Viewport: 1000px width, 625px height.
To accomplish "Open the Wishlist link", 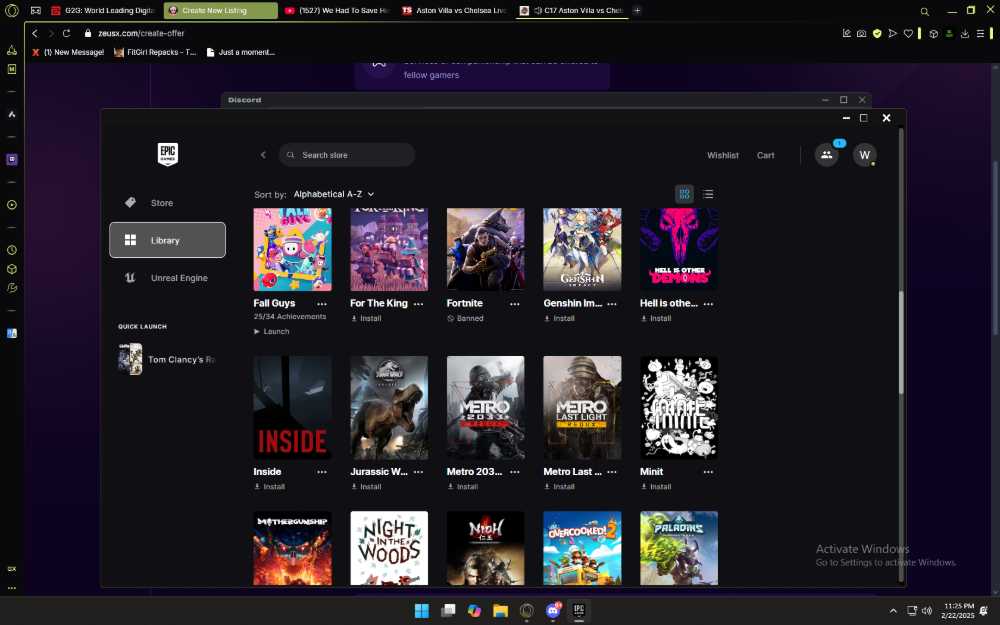I will (723, 155).
